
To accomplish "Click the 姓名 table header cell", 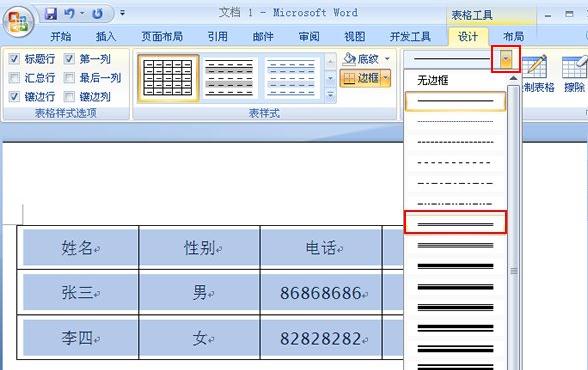I will tap(78, 247).
